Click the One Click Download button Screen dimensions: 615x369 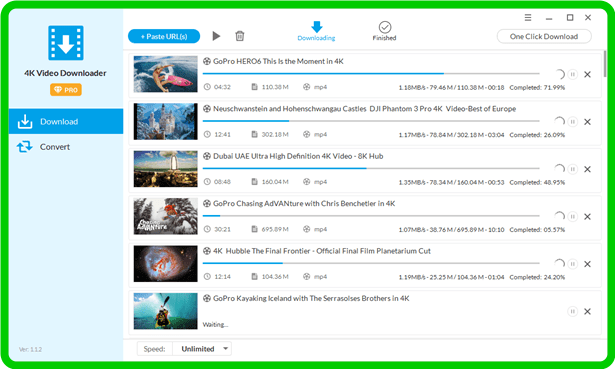[544, 36]
